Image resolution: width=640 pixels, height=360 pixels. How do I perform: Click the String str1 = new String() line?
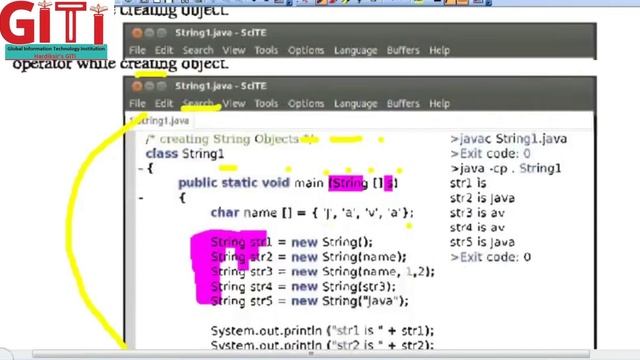pos(291,242)
